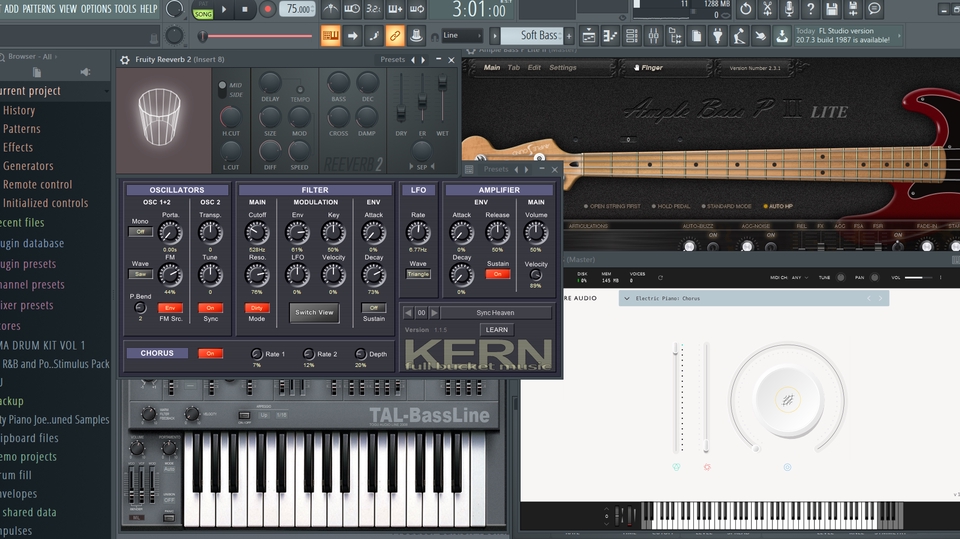Toggle Reeverb MID/SIDE switch

(x=222, y=89)
